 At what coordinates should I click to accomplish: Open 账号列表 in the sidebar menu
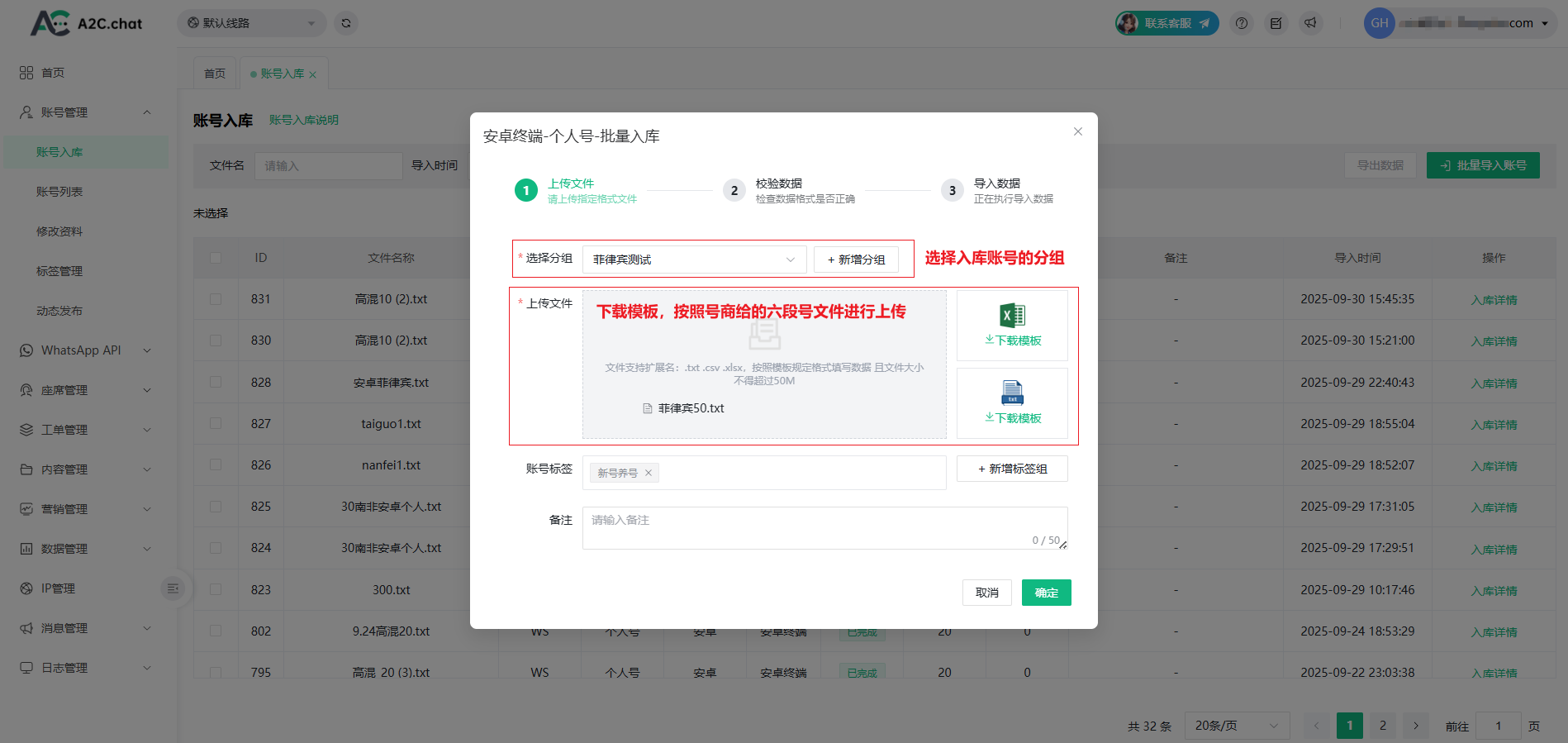click(x=59, y=192)
